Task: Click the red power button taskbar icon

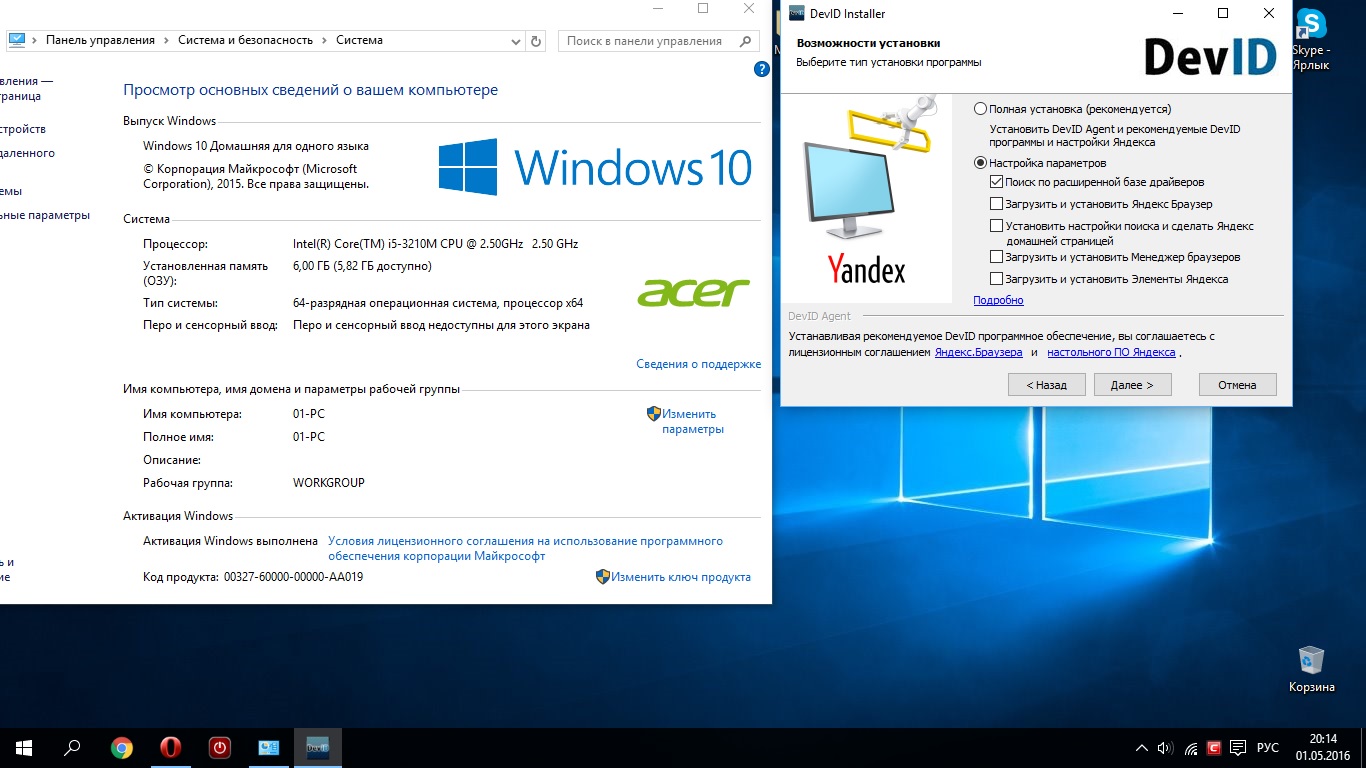Action: tap(220, 747)
